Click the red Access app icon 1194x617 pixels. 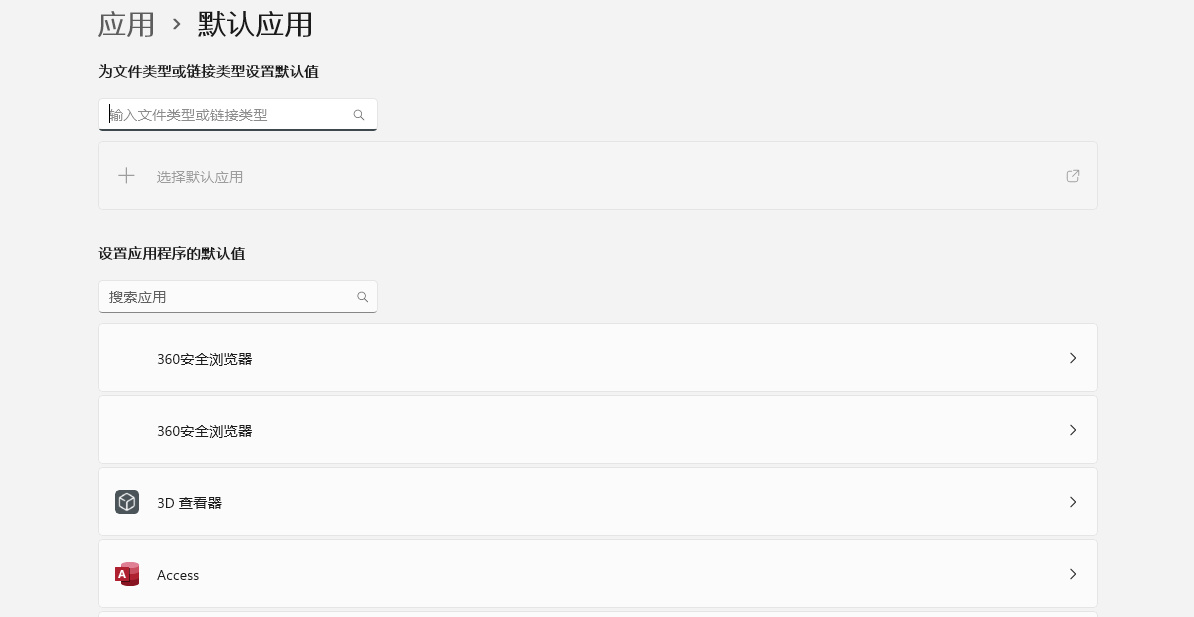pos(127,574)
